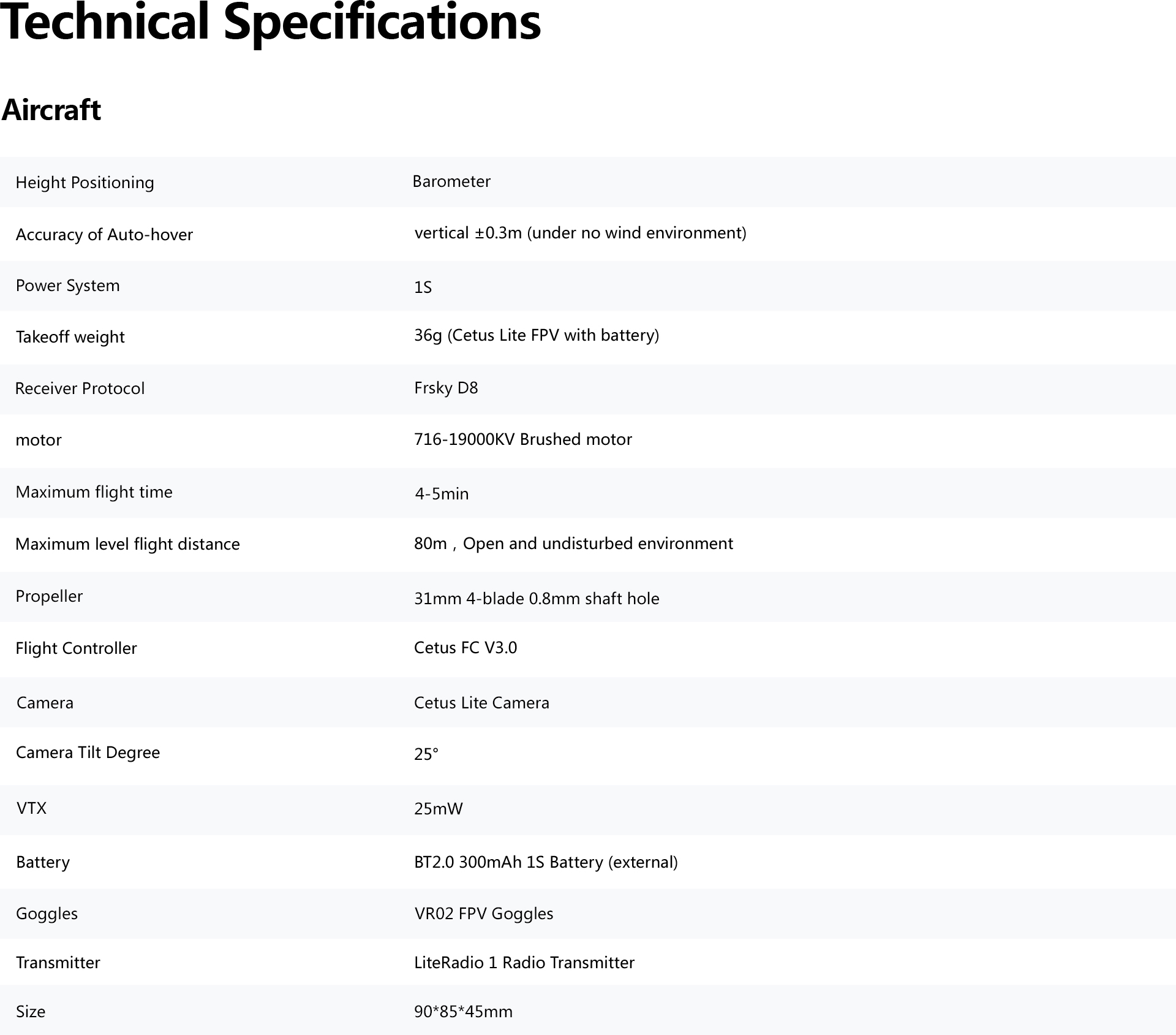Select the VR02 FPV Goggles value
Image resolution: width=1176 pixels, height=1035 pixels.
pos(484,914)
